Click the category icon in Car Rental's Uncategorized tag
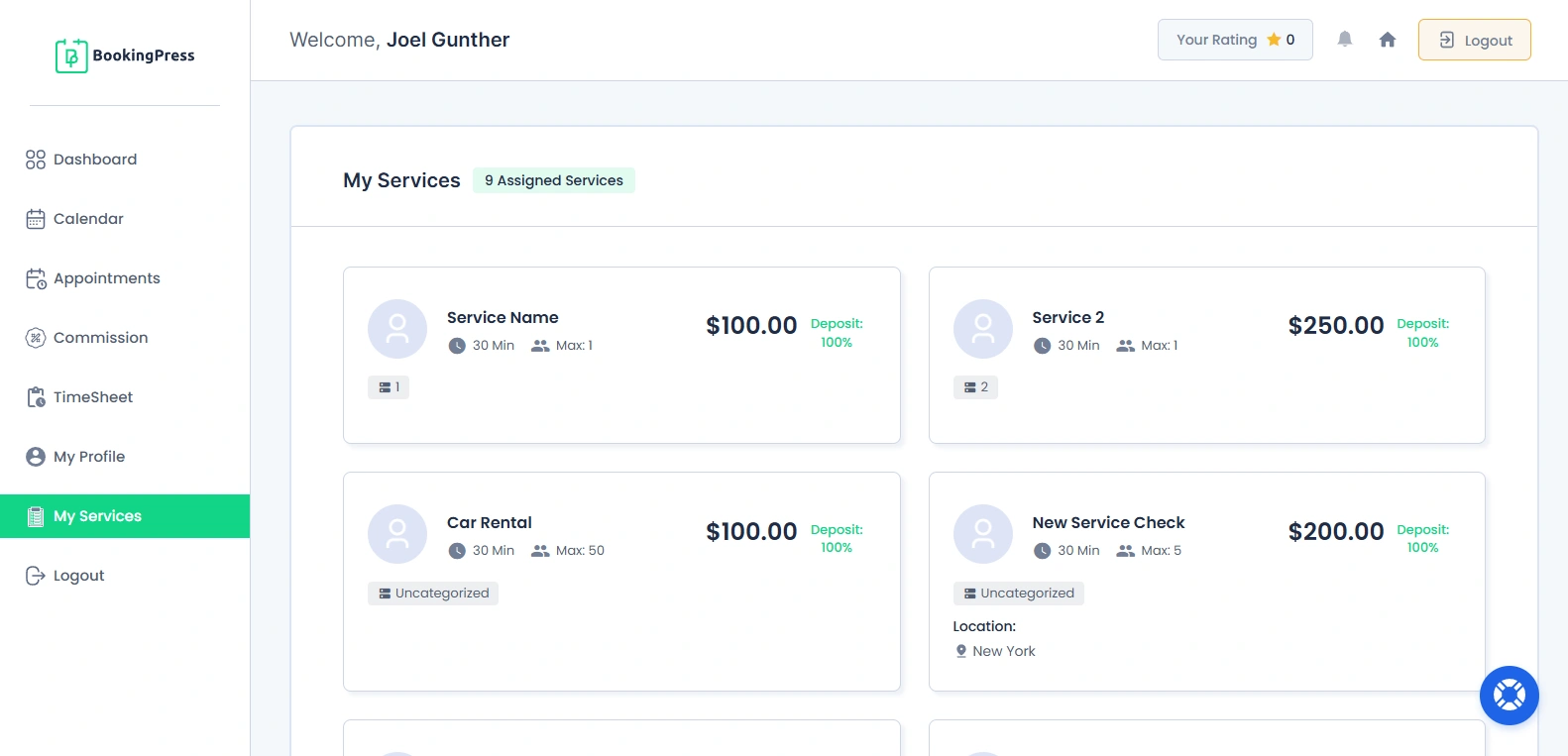 (x=385, y=594)
